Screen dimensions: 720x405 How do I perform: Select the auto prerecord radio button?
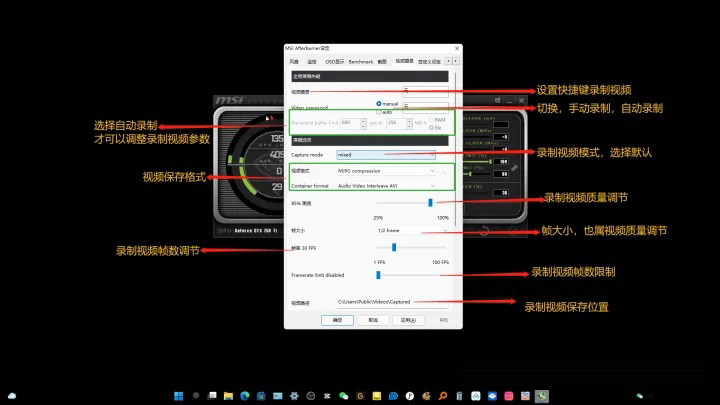click(379, 112)
